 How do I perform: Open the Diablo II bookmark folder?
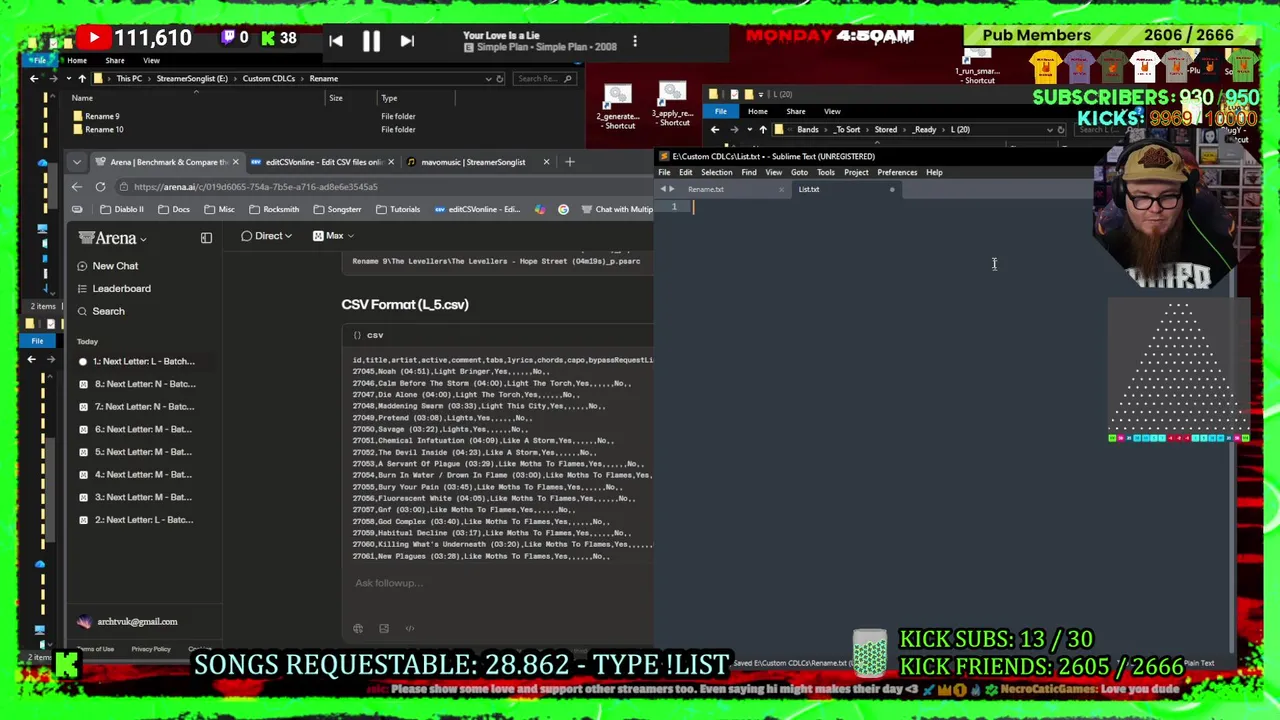pyautogui.click(x=122, y=210)
